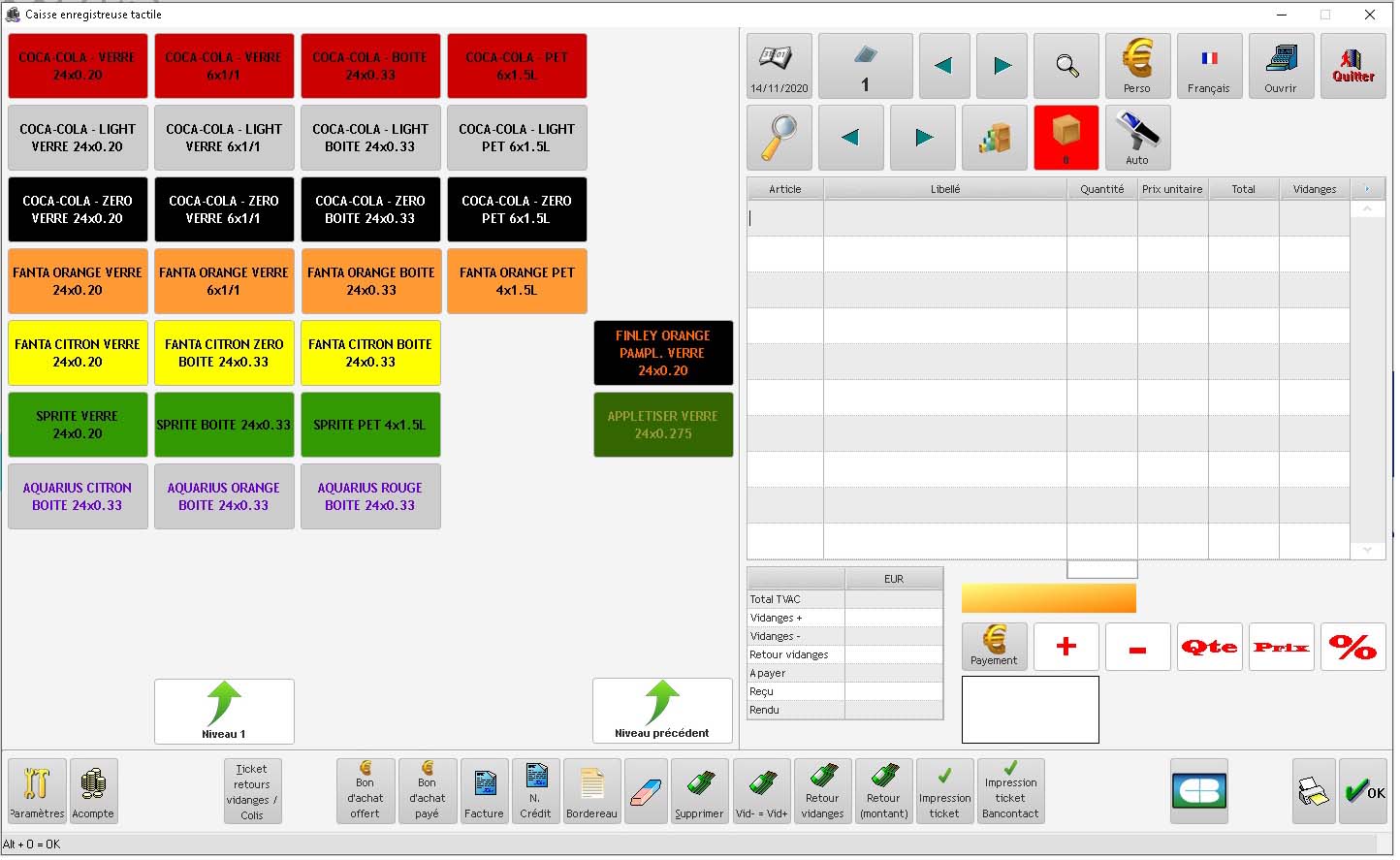This screenshot has height=860, width=1400.
Task: Select COCA-COLA - LIGHT VERRE 24x0.20
Action: point(78,138)
